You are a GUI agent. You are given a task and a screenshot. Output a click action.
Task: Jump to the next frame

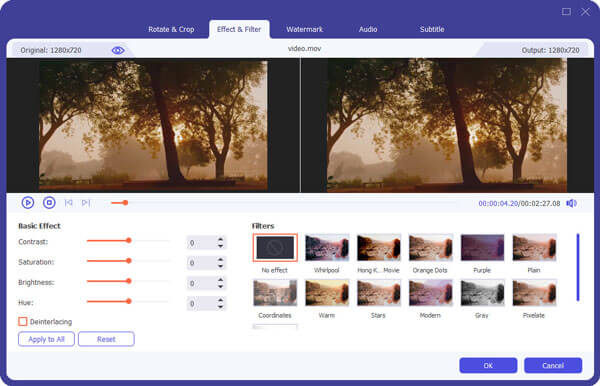pos(86,203)
